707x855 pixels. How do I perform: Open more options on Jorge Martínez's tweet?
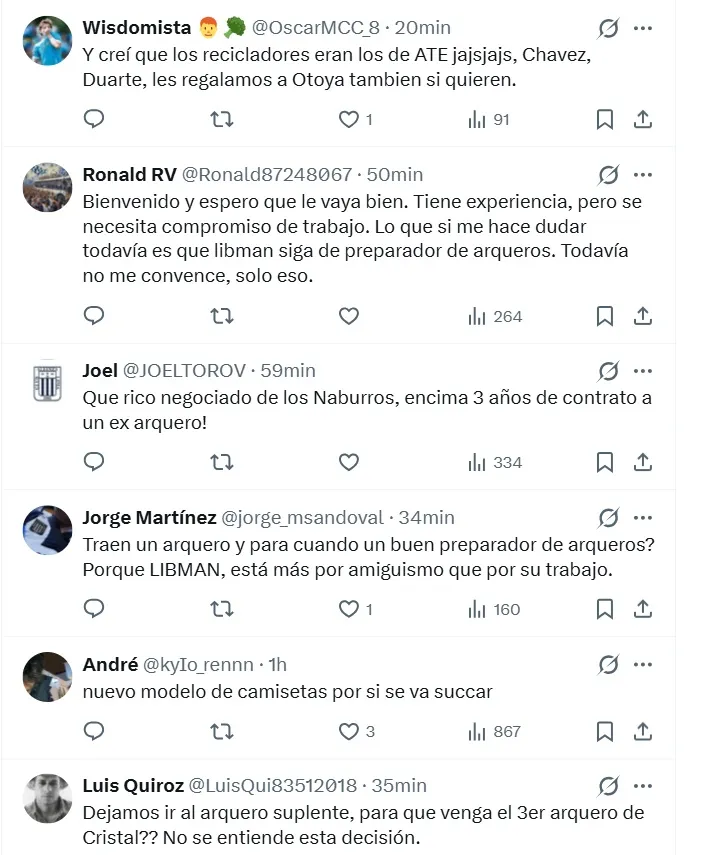pyautogui.click(x=643, y=517)
